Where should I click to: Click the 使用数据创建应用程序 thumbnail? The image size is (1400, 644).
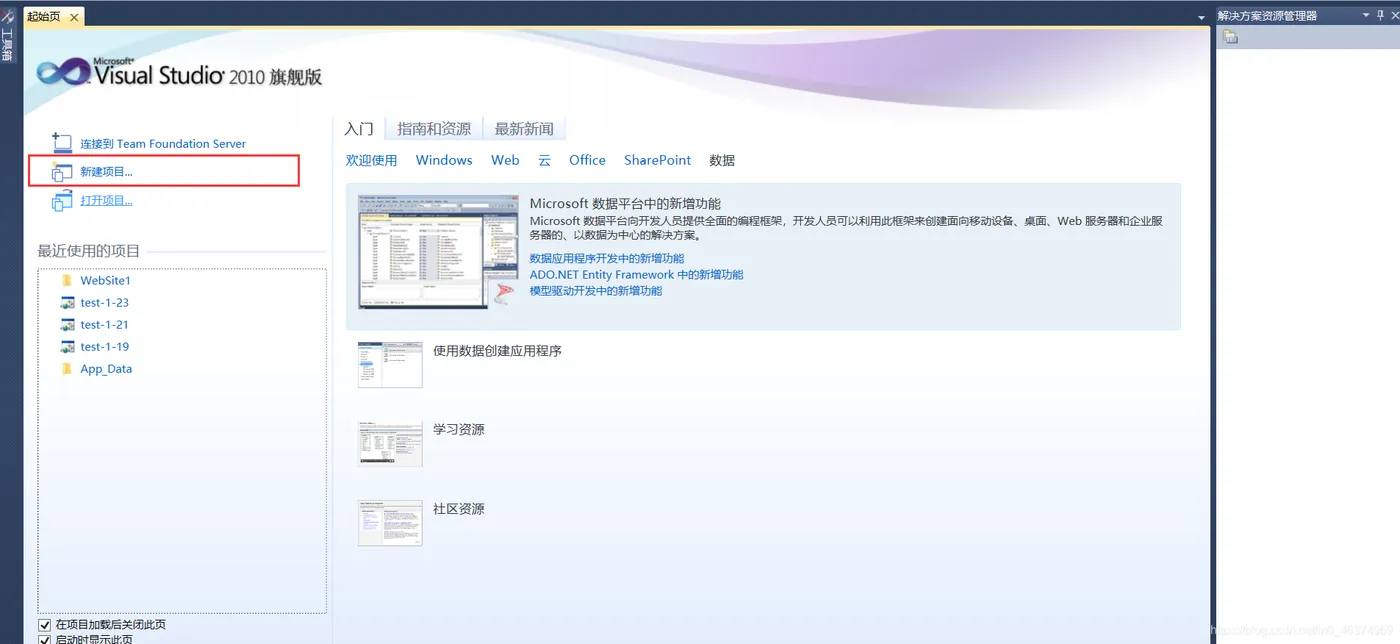390,365
